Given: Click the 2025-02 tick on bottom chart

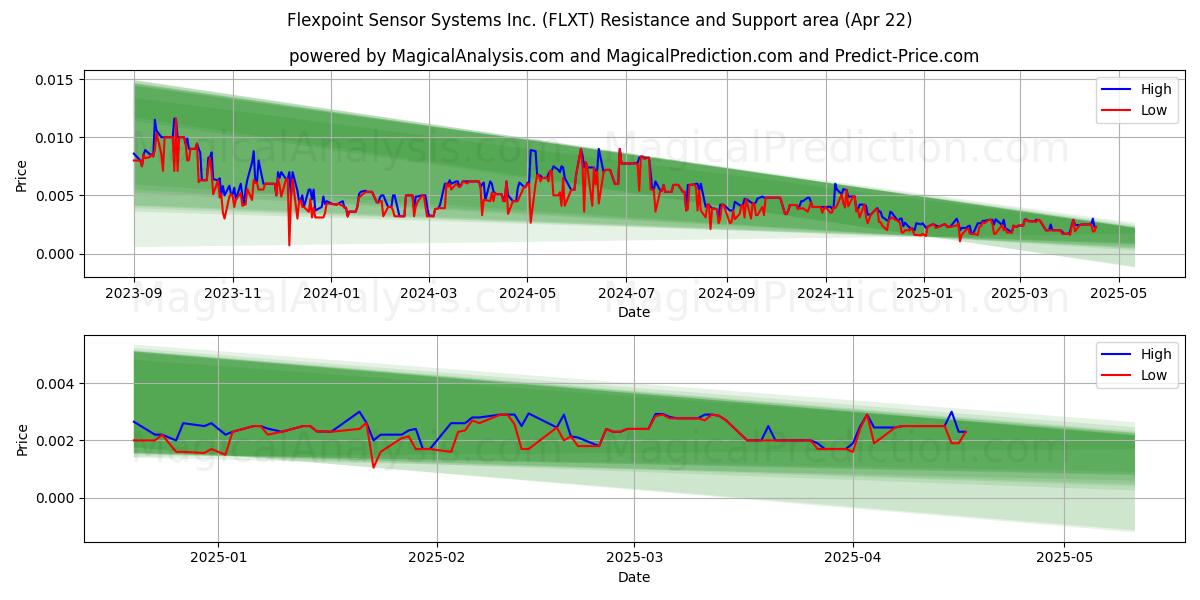Looking at the screenshot, I should [x=438, y=557].
